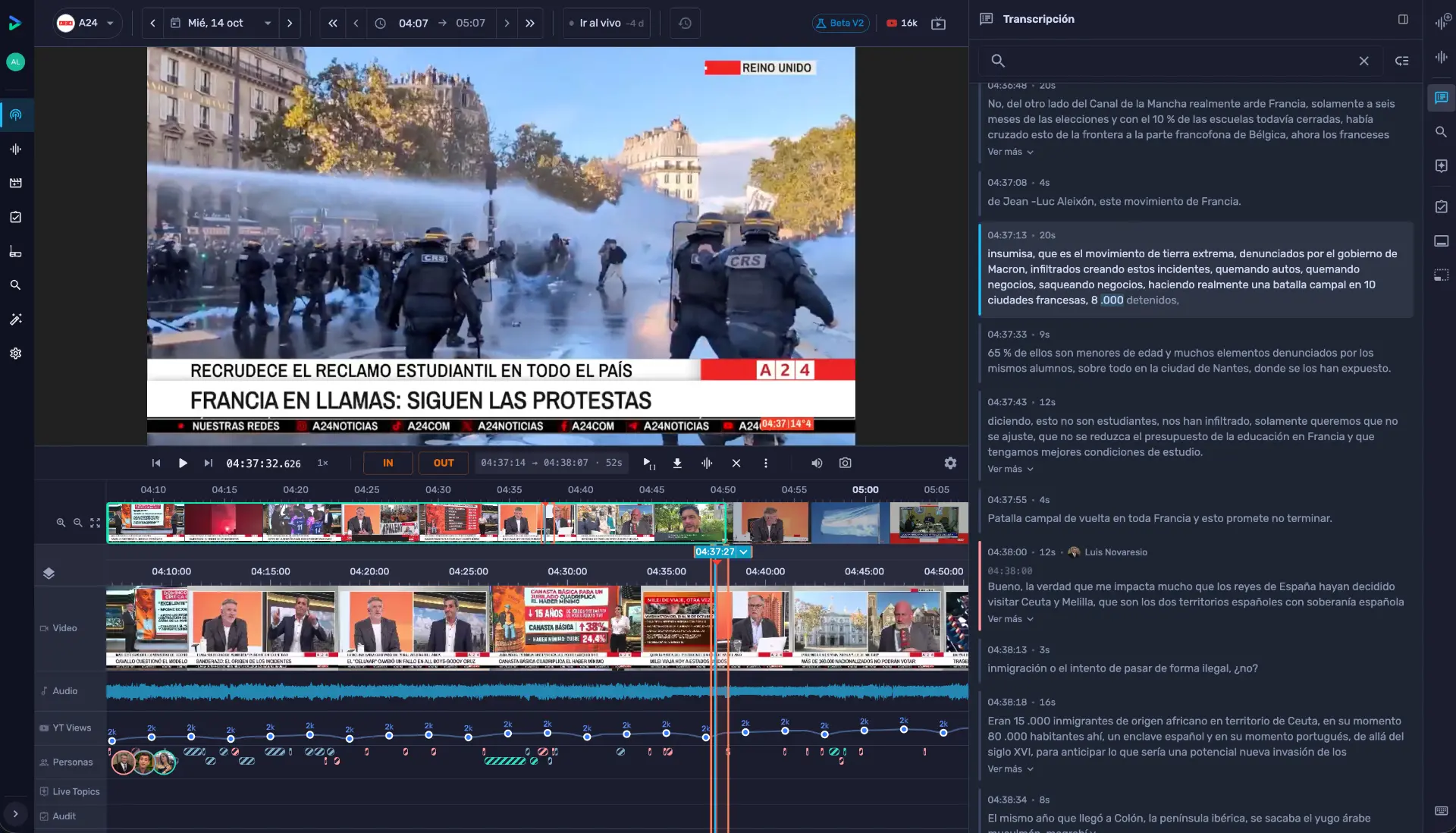Screen dimensions: 1456x833
Task: Set the IN clip marker
Action: 388,463
